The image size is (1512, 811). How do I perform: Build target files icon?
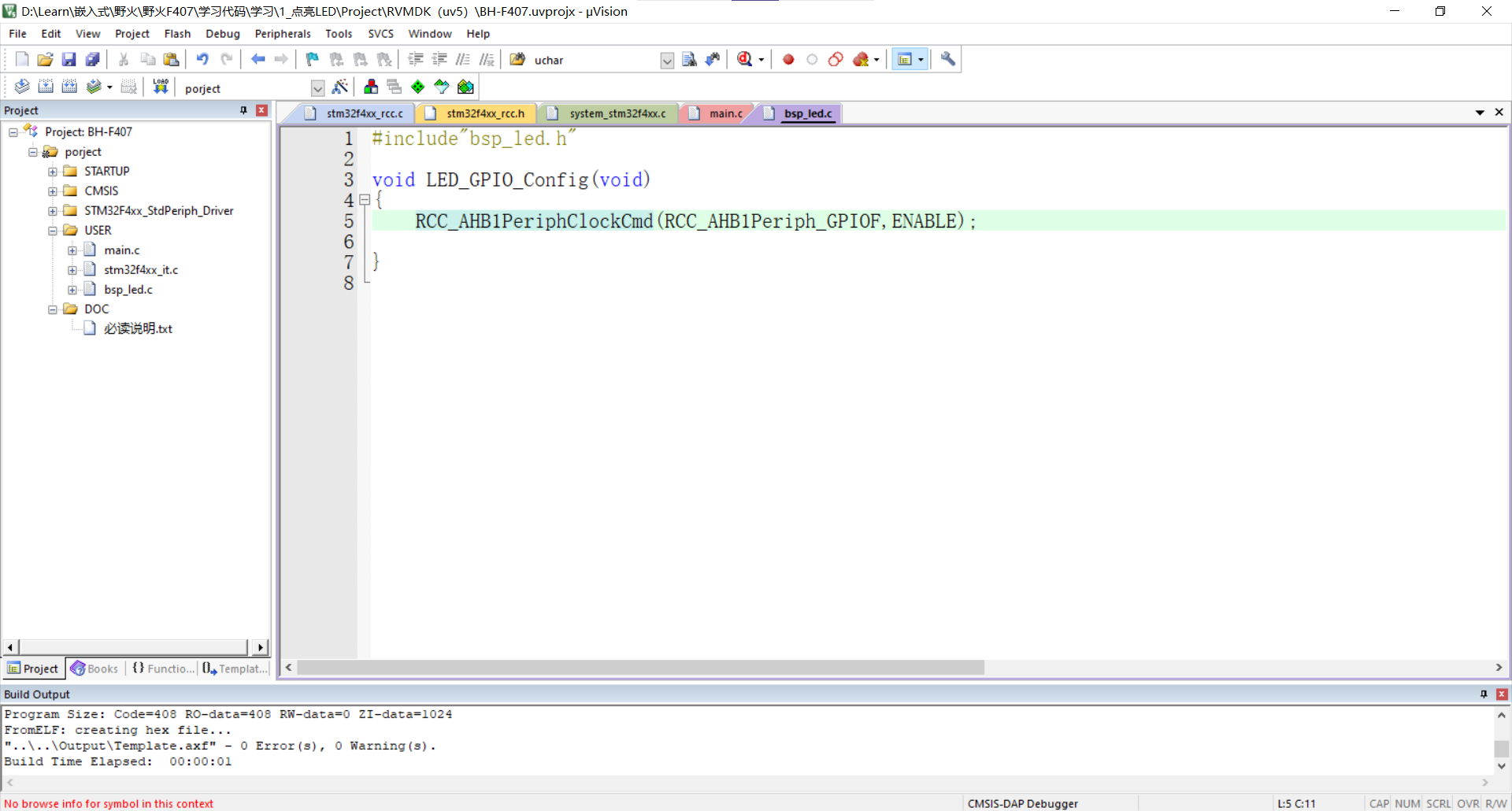[x=46, y=87]
